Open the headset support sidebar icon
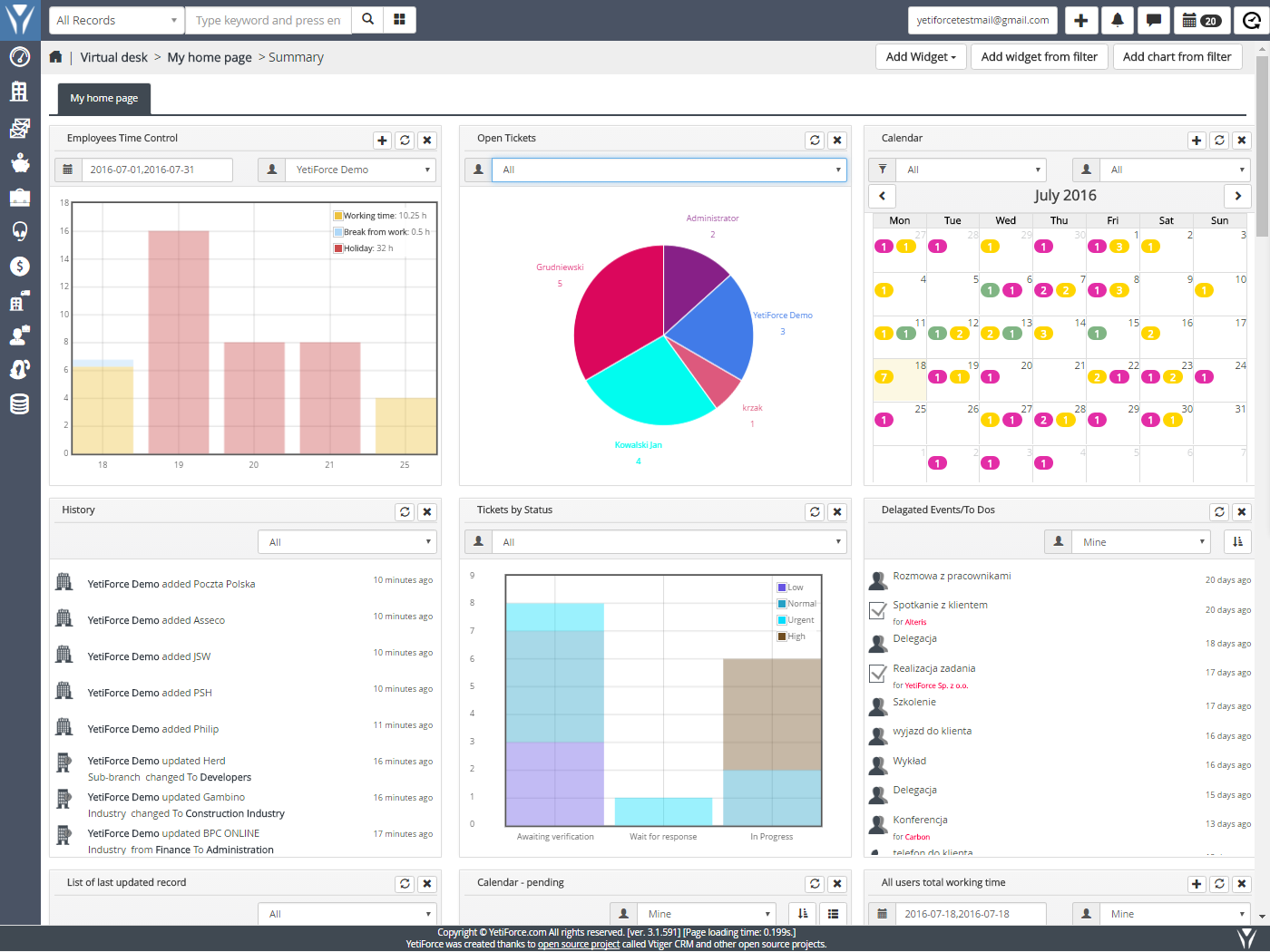The image size is (1270, 952). click(20, 231)
